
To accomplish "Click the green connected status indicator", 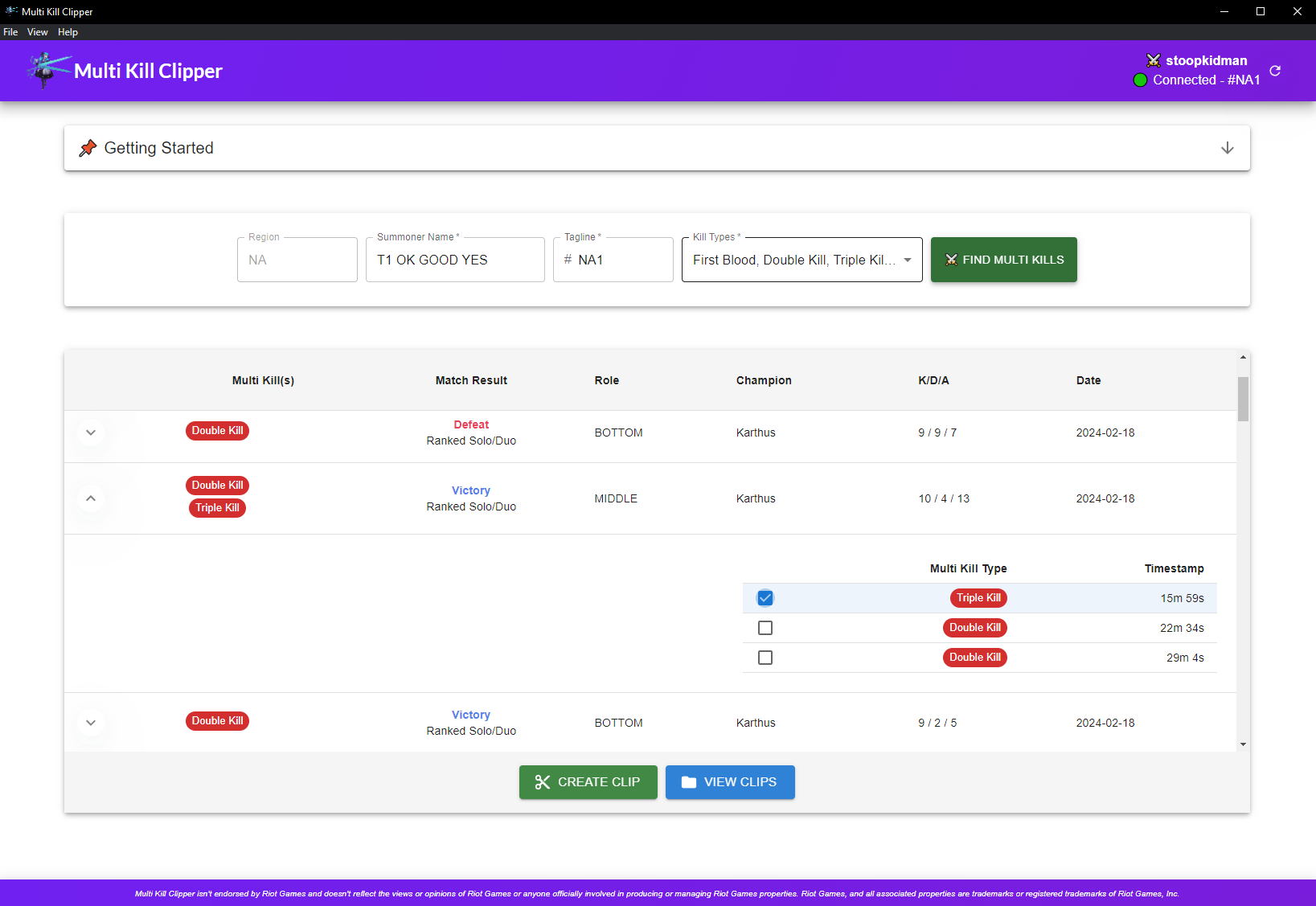I will [x=1140, y=80].
